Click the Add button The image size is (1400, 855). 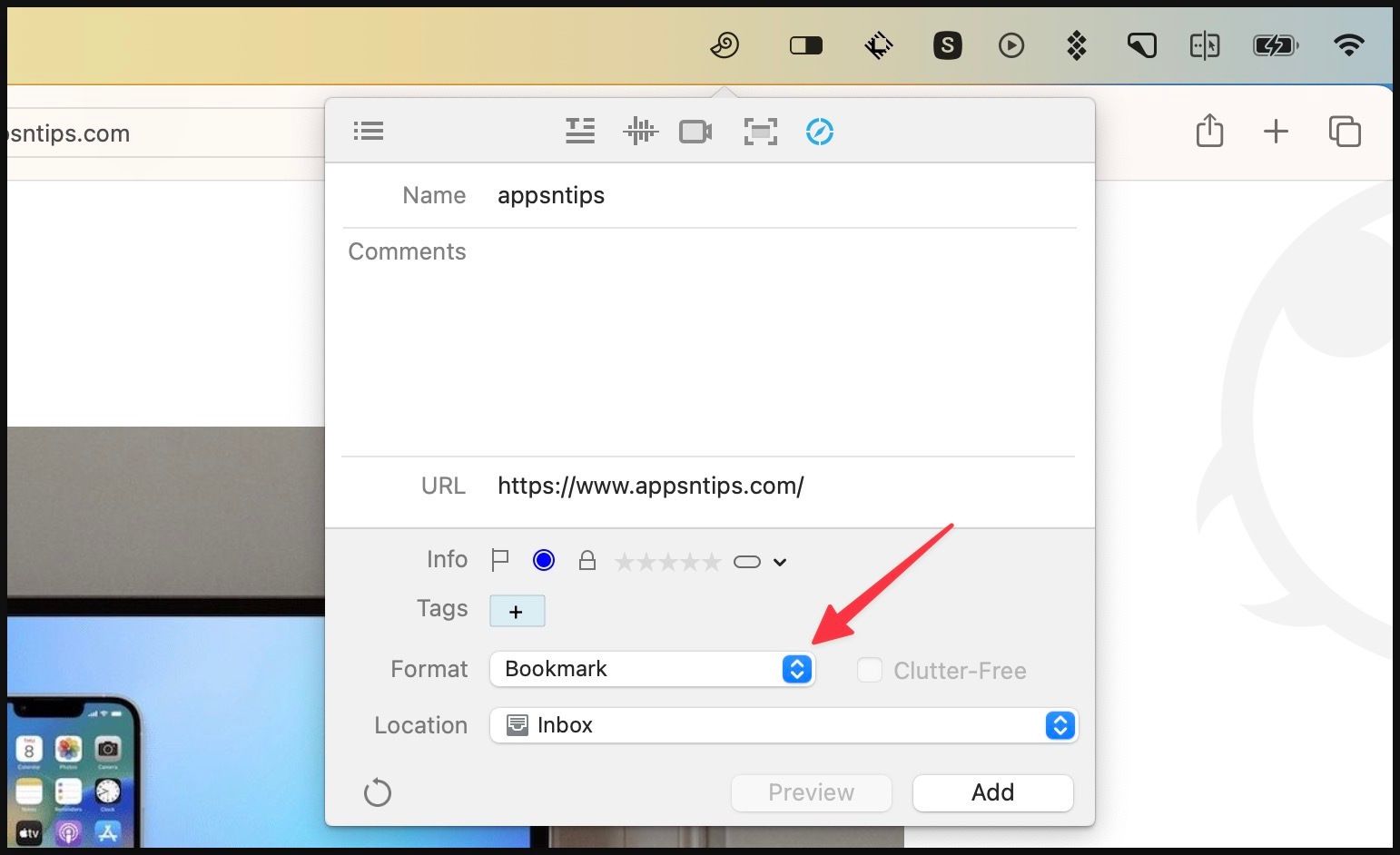click(x=992, y=792)
